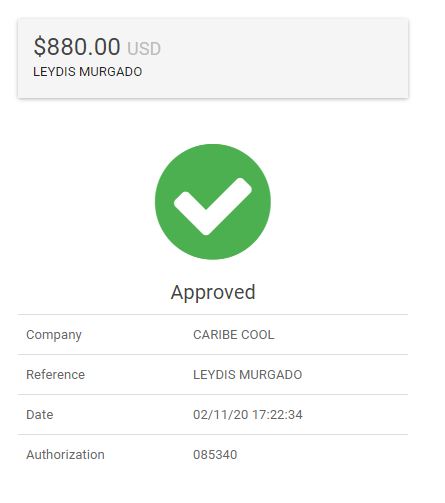Screen dimensions: 445x503
Task: Click the USD currency label
Action: pyautogui.click(x=144, y=49)
